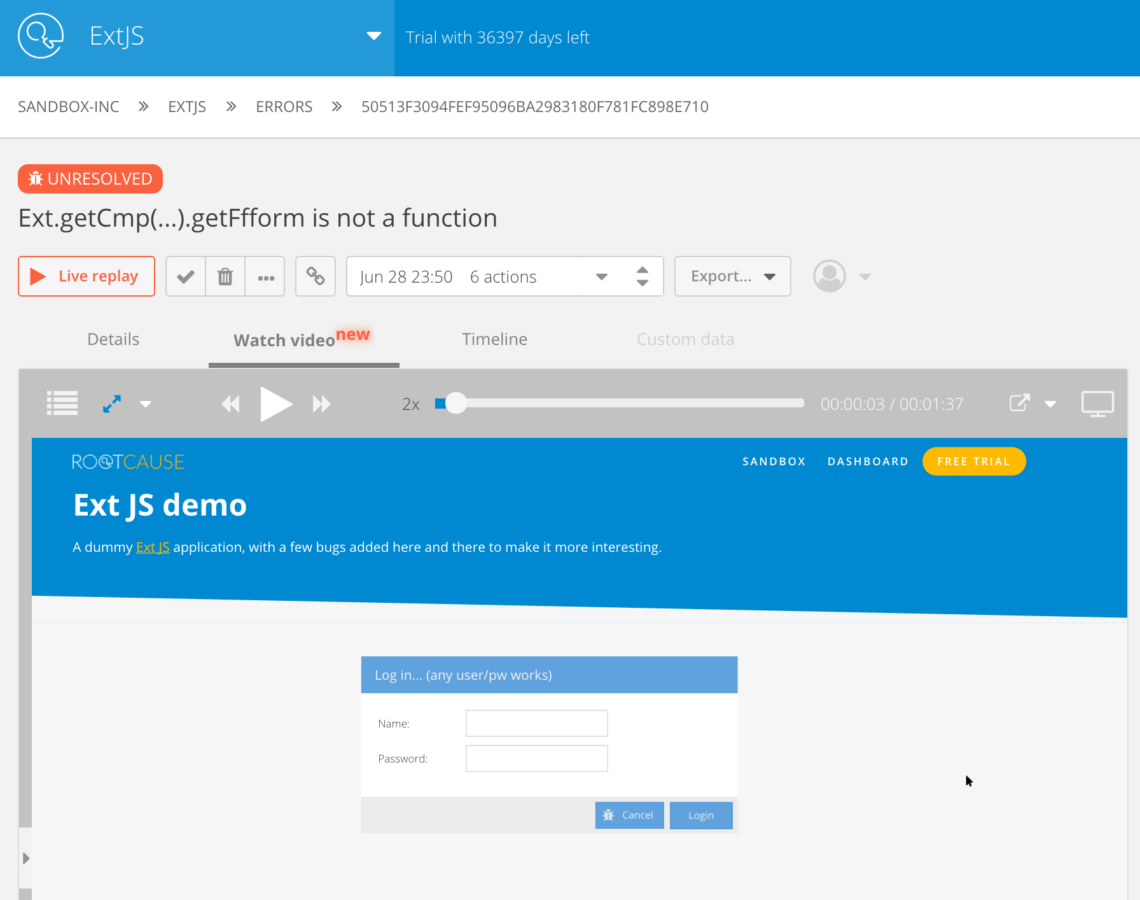Click the expand fullscreen arrows icon
The height and width of the screenshot is (900, 1140).
pyautogui.click(x=112, y=404)
